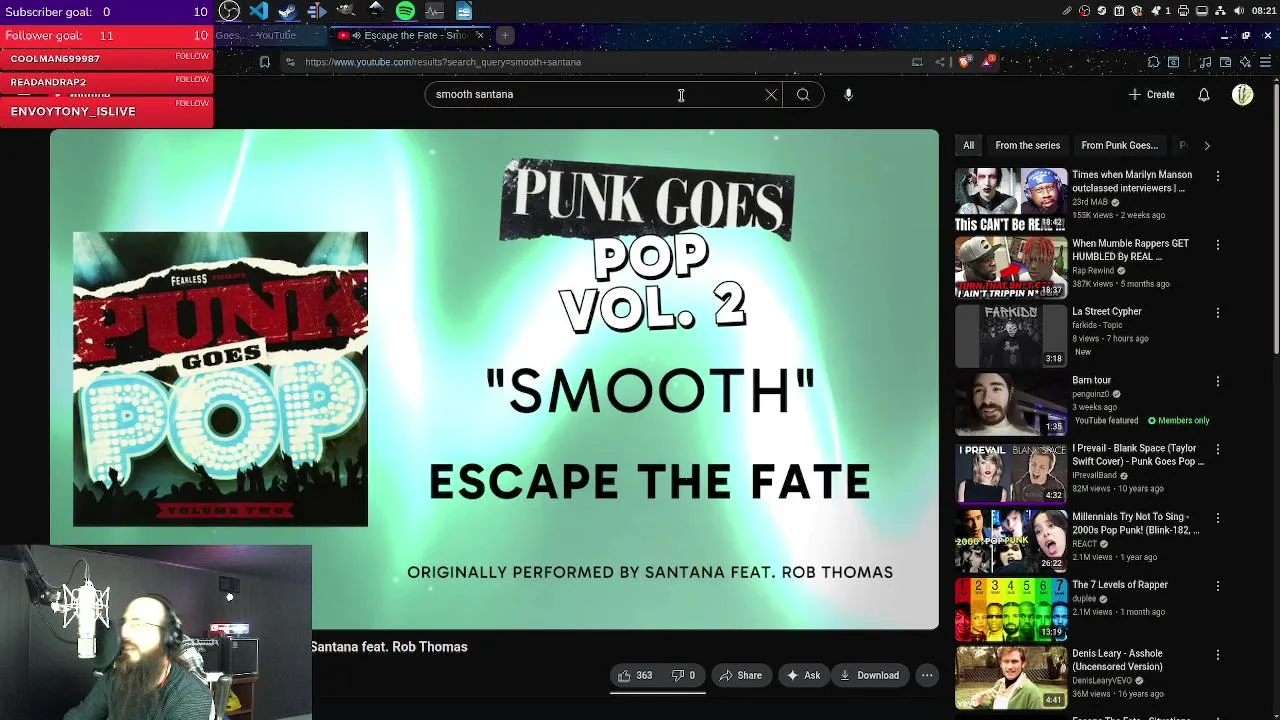
Task: Open the media control music note icon
Action: [1207, 62]
